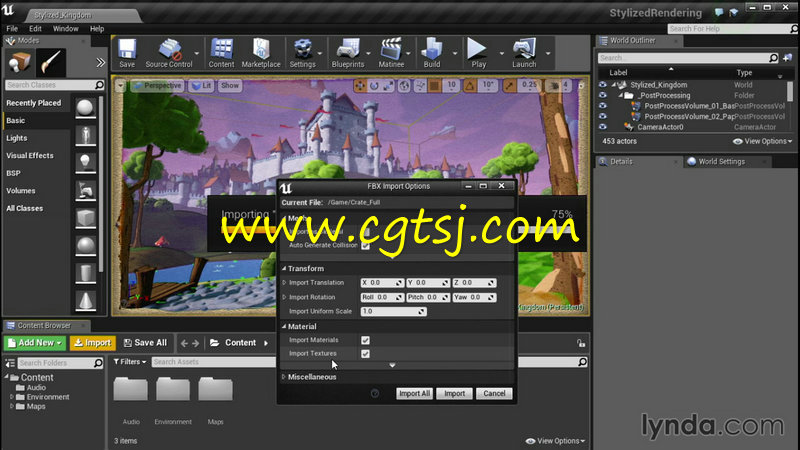Open the File menu
Image resolution: width=800 pixels, height=450 pixels.
point(12,29)
